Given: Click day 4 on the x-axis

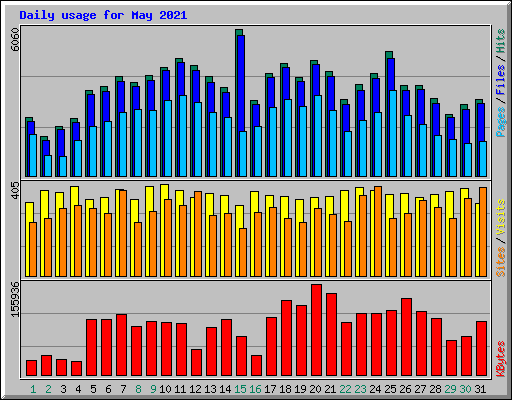Looking at the screenshot, I should point(78,389).
